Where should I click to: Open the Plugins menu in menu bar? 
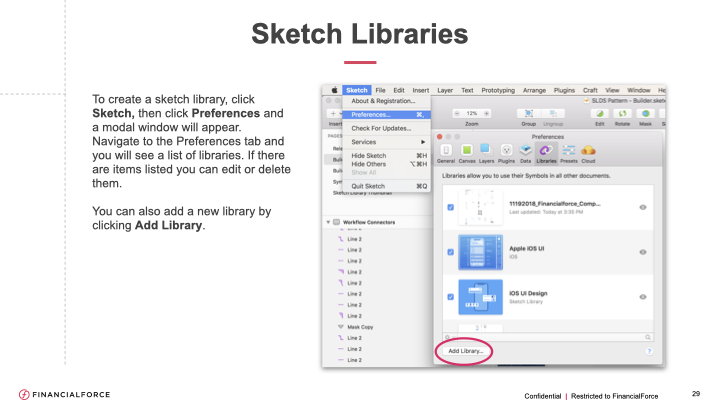click(564, 90)
